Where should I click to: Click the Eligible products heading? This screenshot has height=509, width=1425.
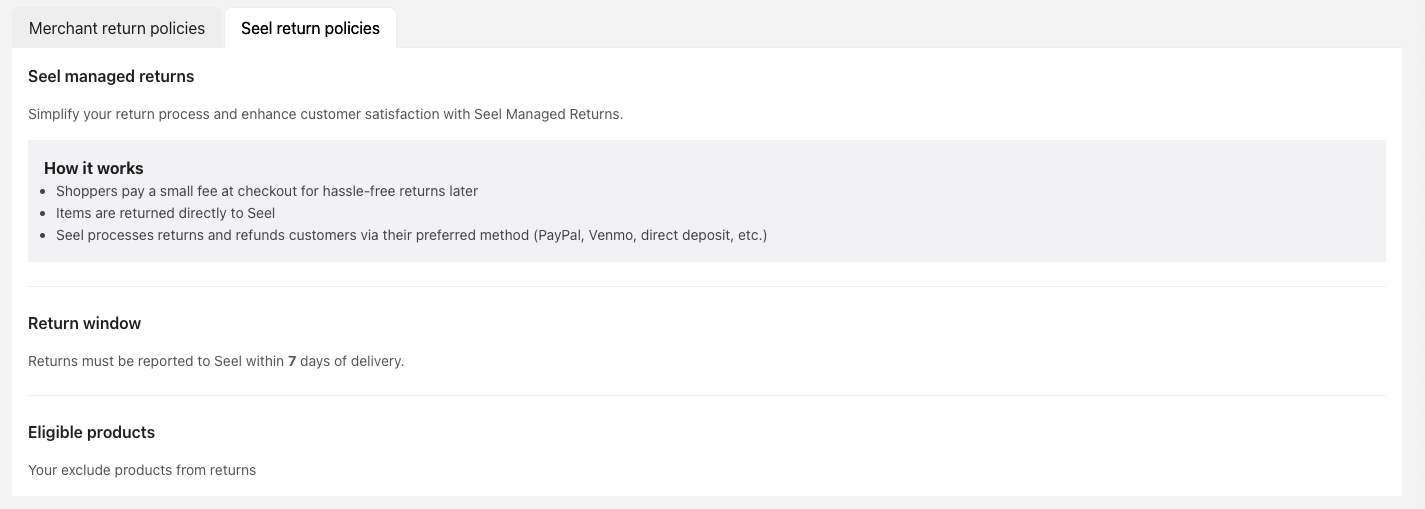pyautogui.click(x=91, y=432)
